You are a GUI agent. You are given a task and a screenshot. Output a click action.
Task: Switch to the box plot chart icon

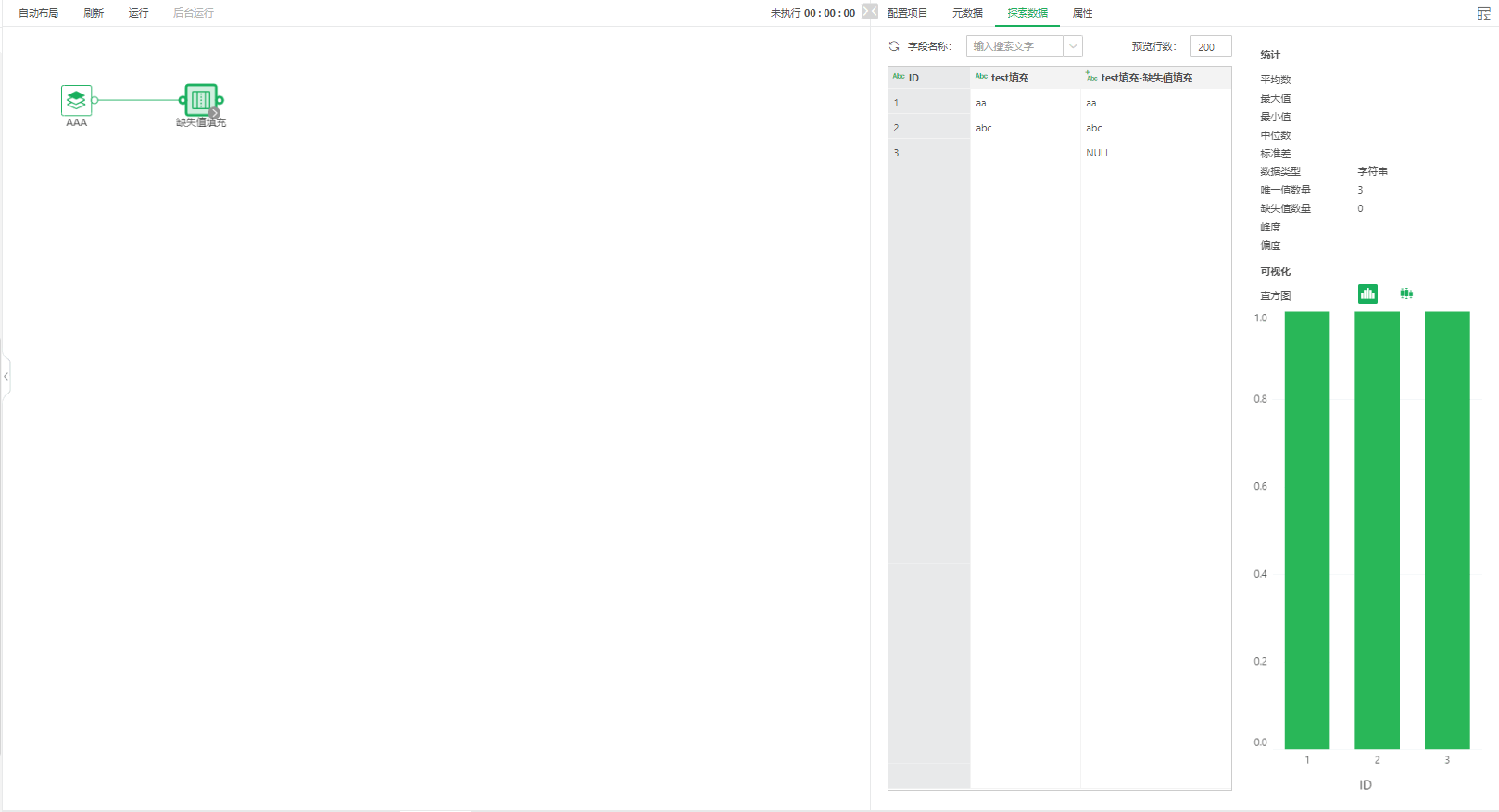1406,294
